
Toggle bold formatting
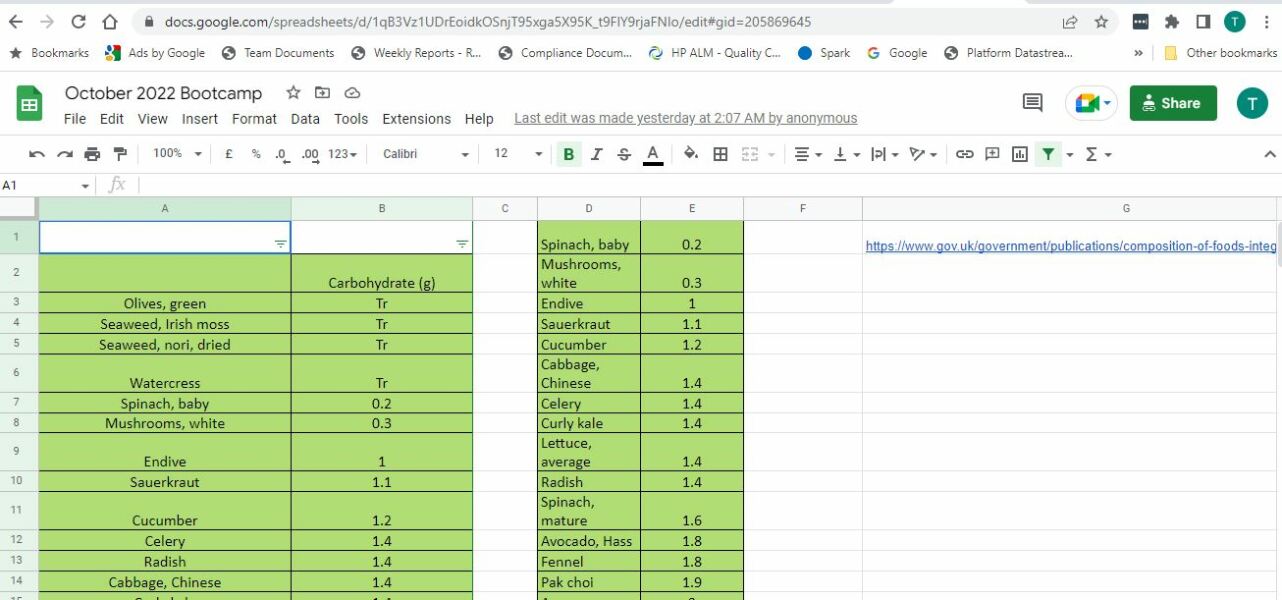[568, 154]
